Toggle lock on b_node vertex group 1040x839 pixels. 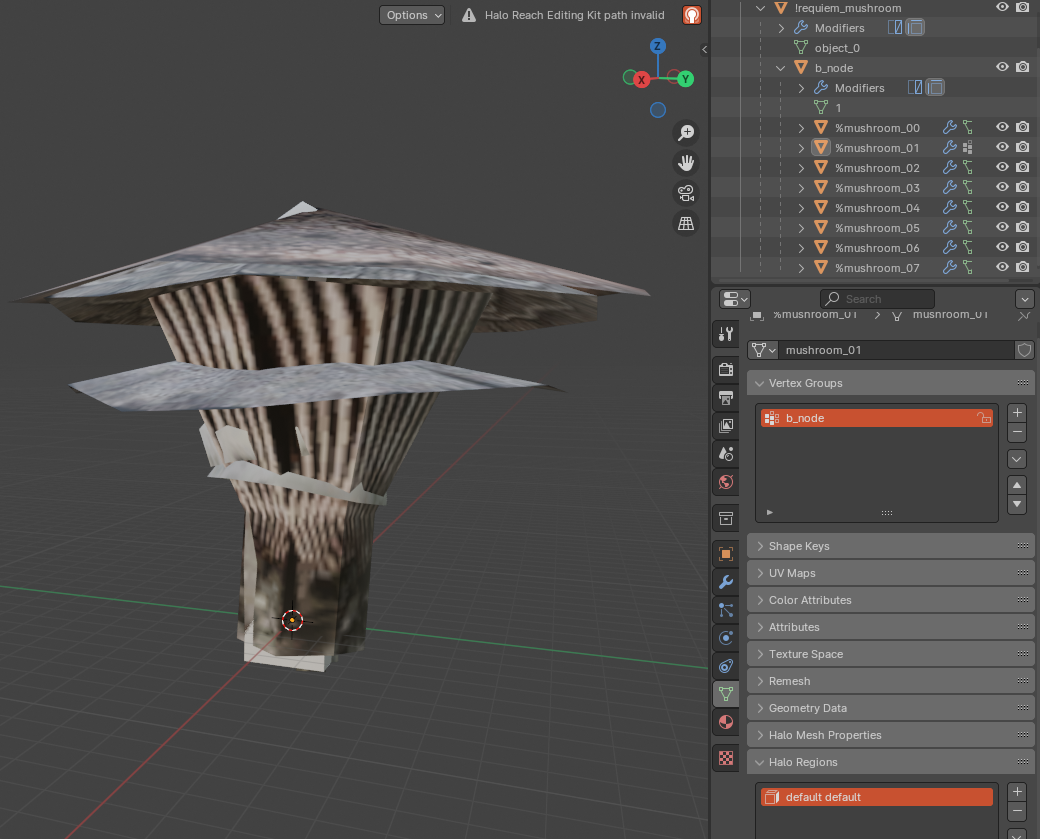click(x=984, y=418)
